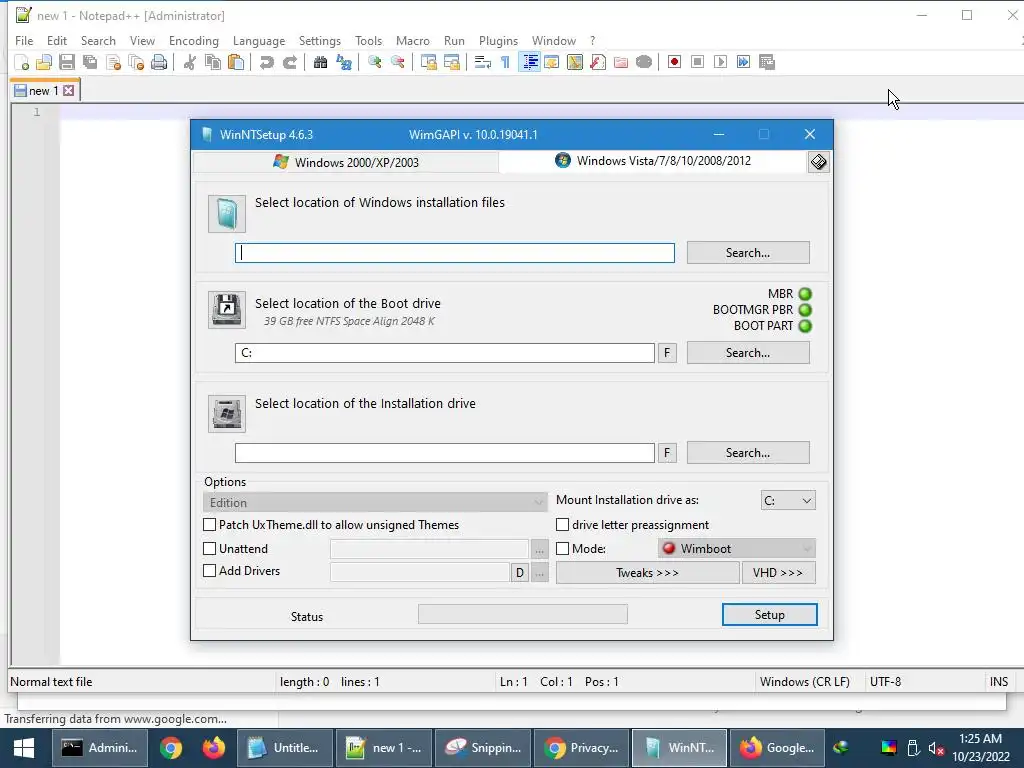This screenshot has height=768, width=1024.
Task: Click the Save All toolbar icon
Action: click(x=89, y=62)
